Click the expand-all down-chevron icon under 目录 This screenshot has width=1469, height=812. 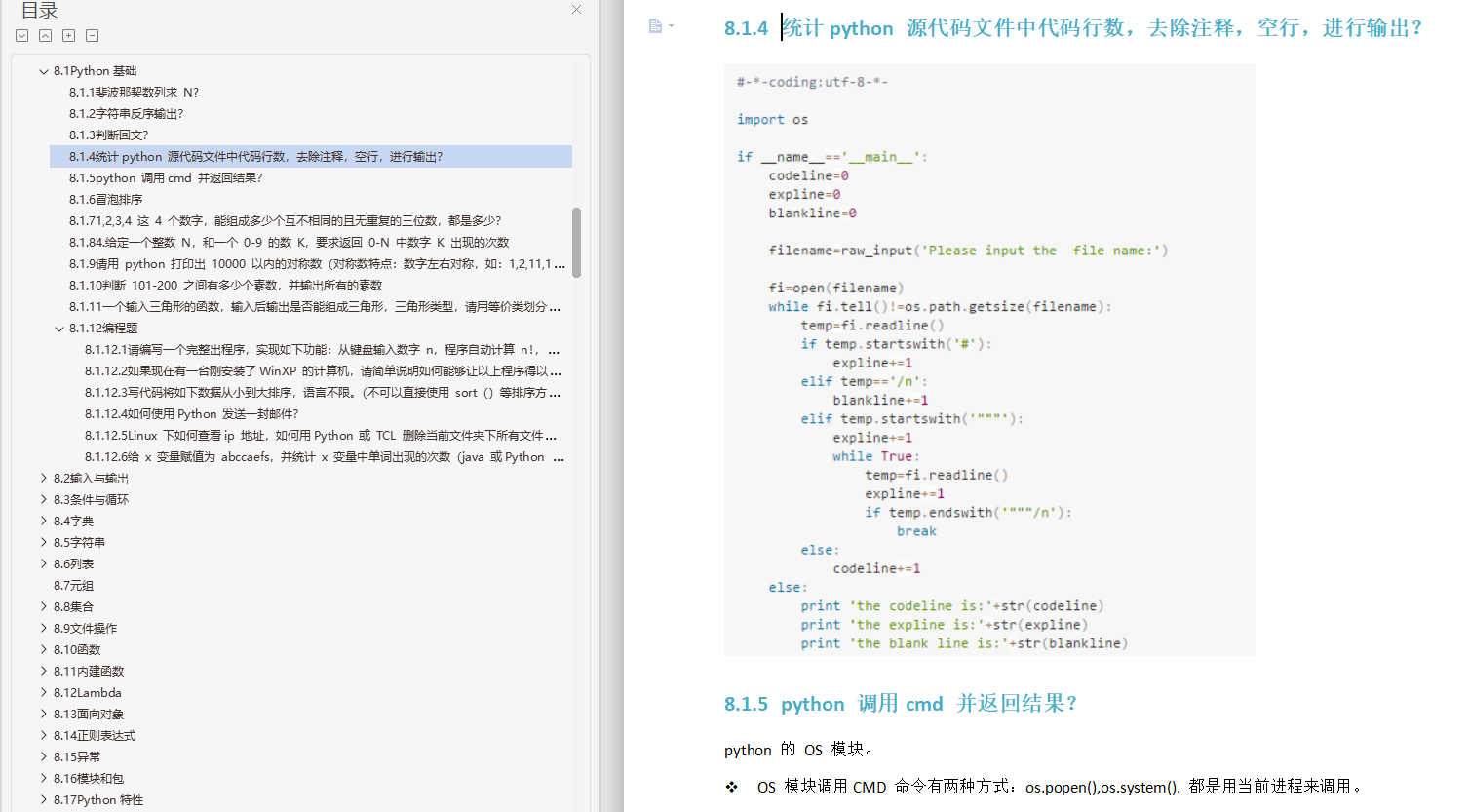click(x=22, y=35)
